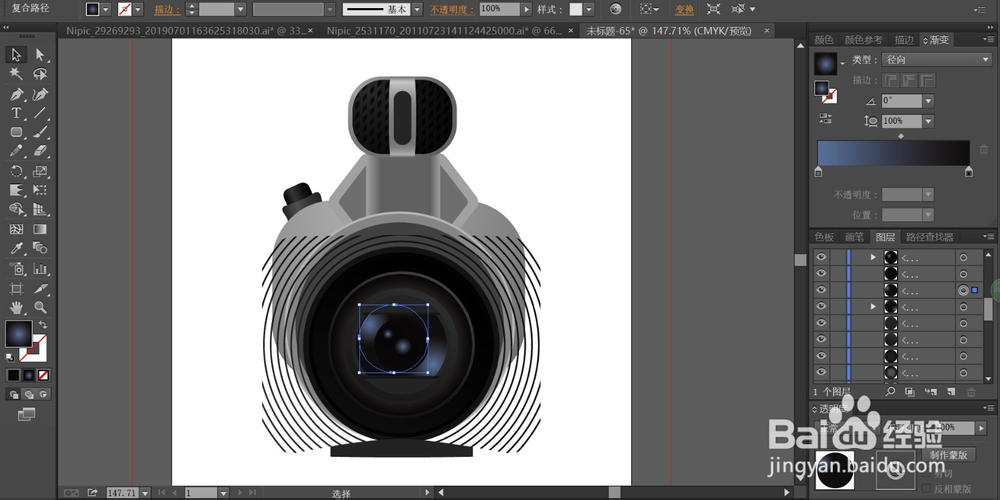
Task: Select the Hand tool
Action: 17,307
